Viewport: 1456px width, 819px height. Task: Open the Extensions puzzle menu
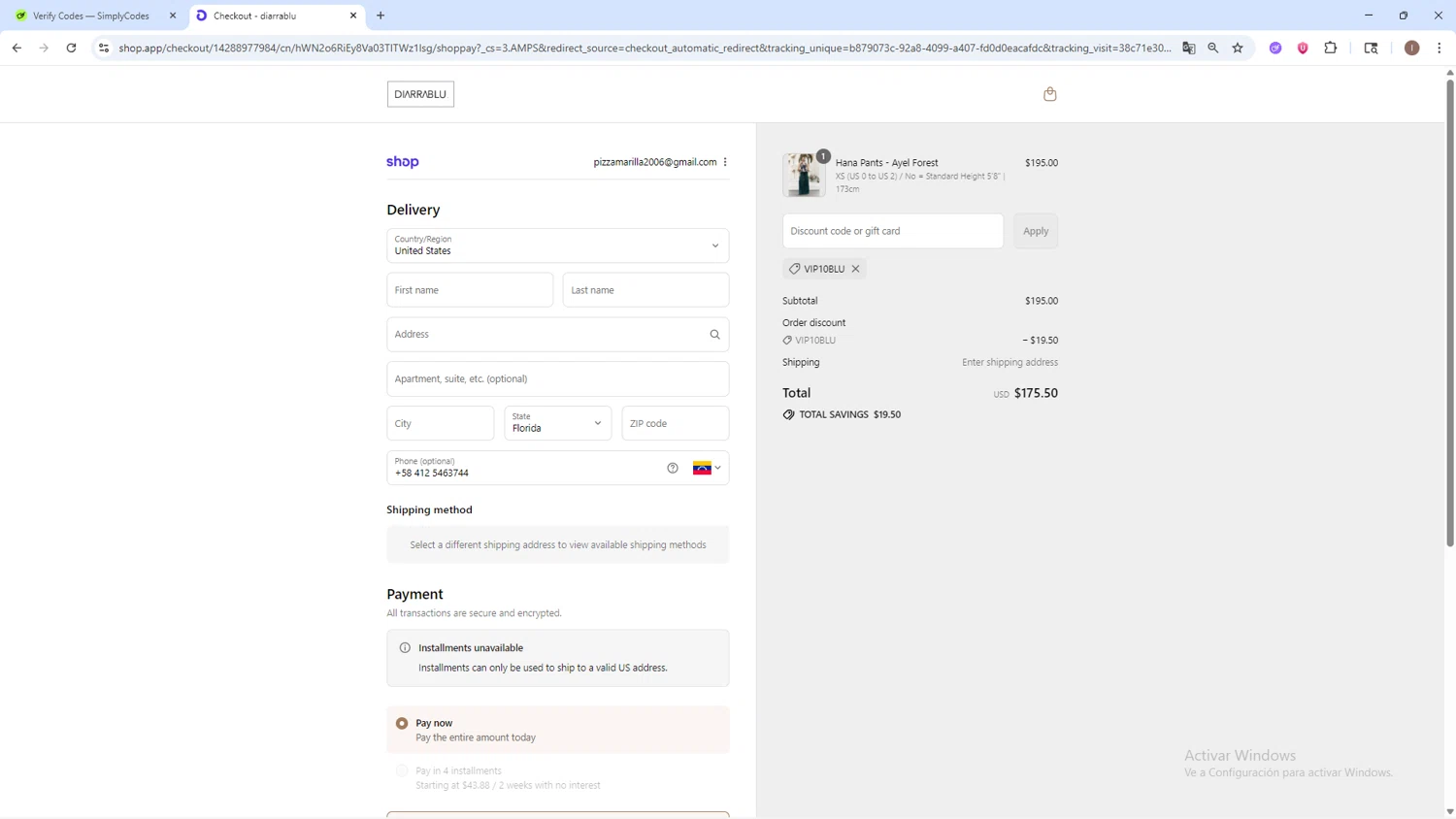[1331, 48]
